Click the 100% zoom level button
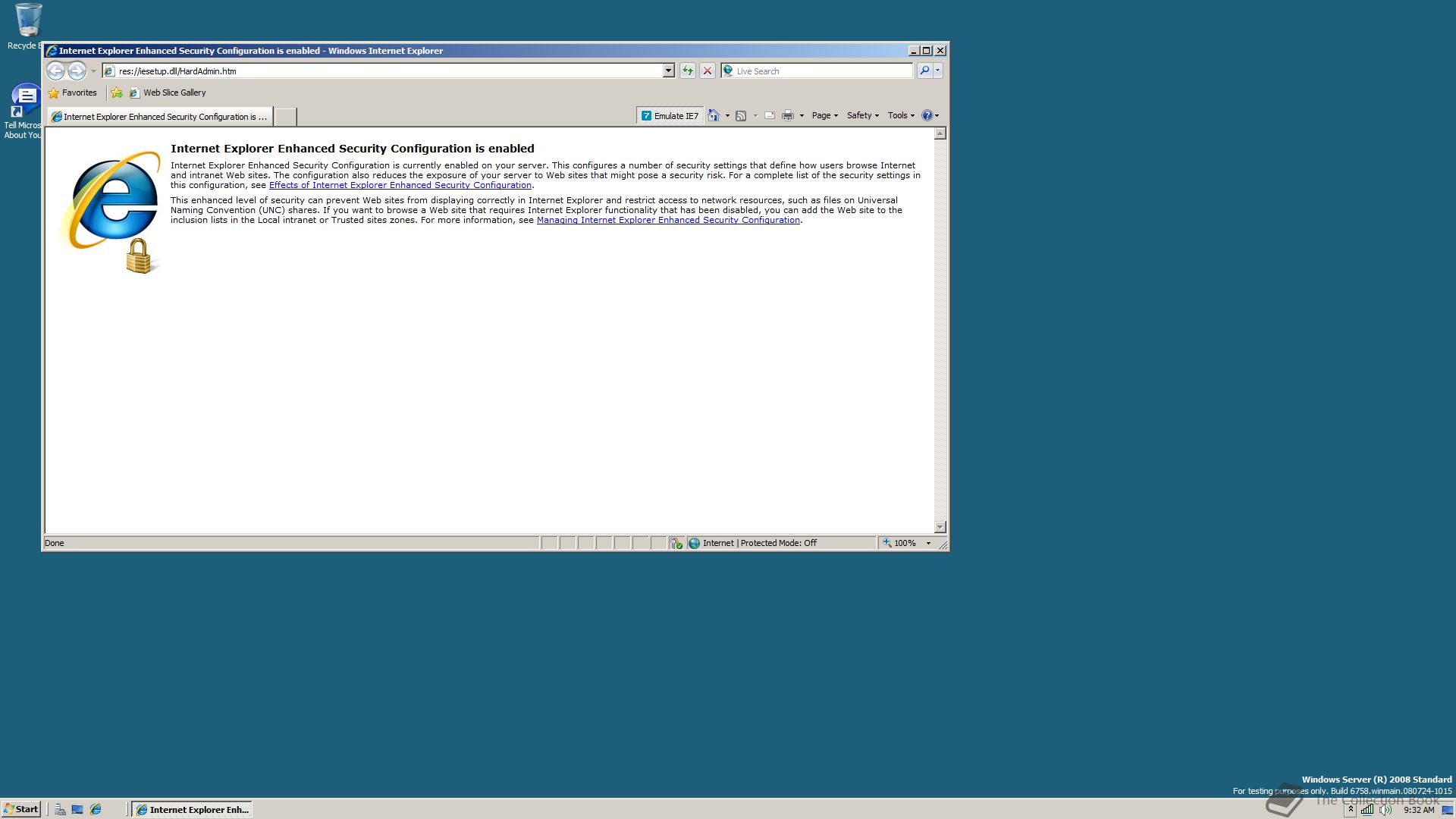This screenshot has width=1456, height=819. tap(900, 543)
